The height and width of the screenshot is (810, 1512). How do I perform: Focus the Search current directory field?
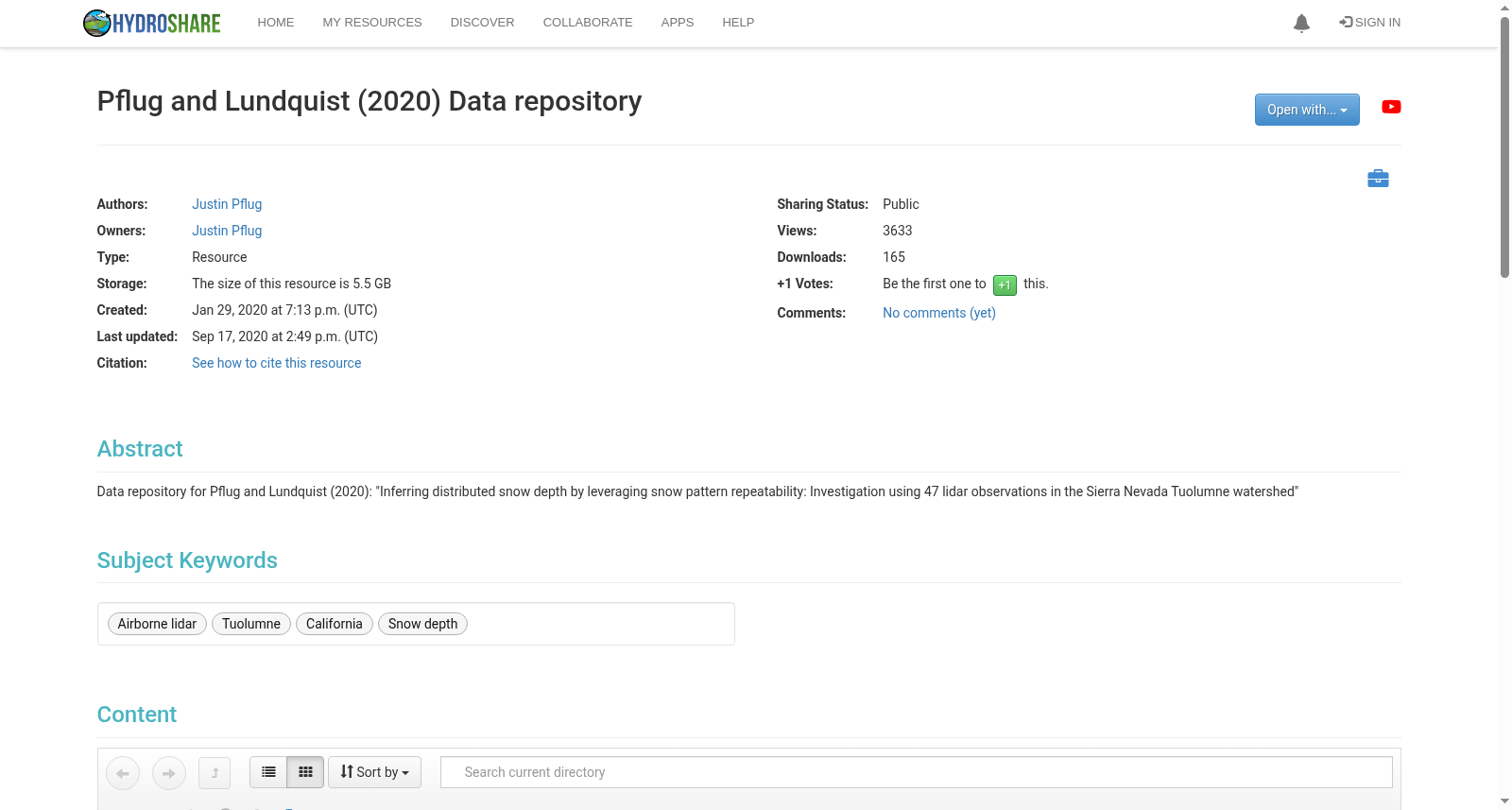917,772
